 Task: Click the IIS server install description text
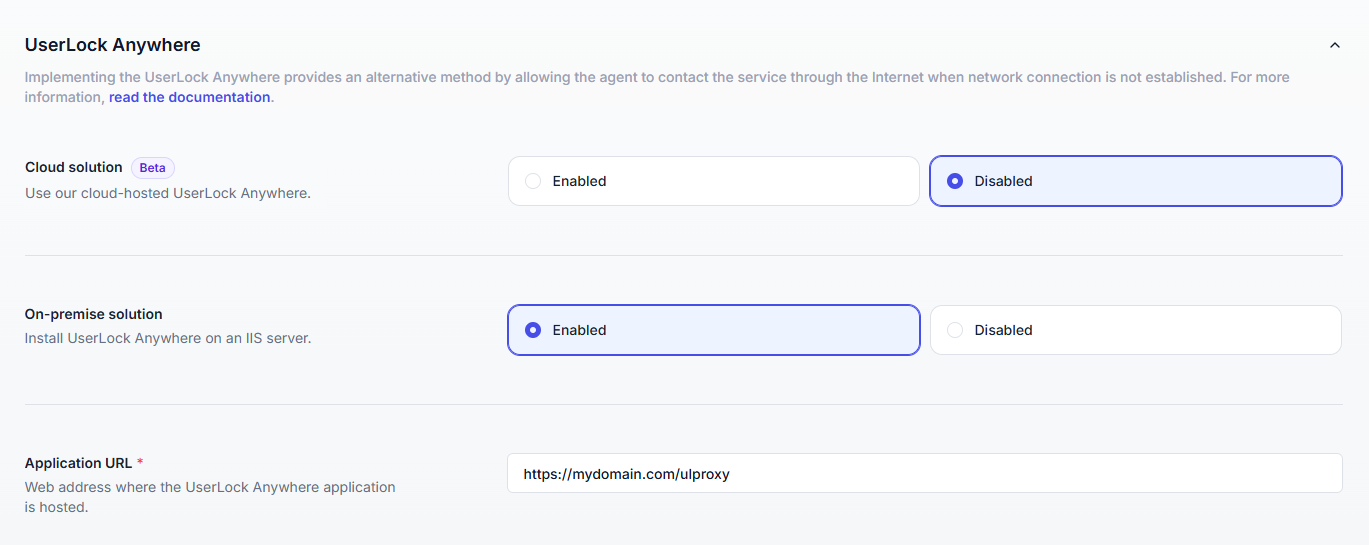click(x=167, y=338)
